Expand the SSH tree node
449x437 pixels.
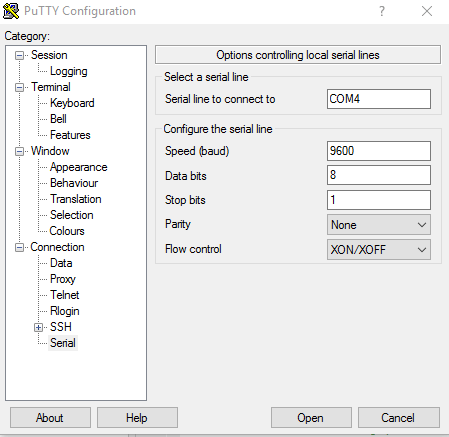pos(38,327)
